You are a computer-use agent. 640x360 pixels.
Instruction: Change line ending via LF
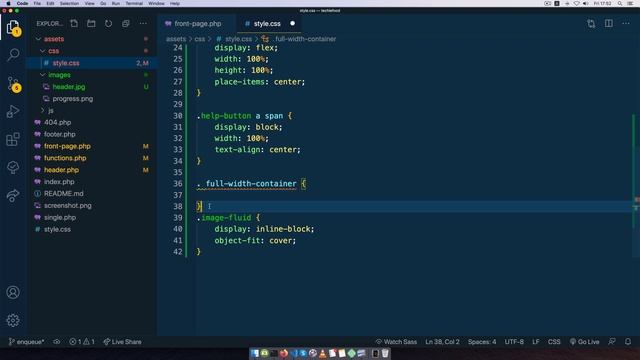coord(536,342)
